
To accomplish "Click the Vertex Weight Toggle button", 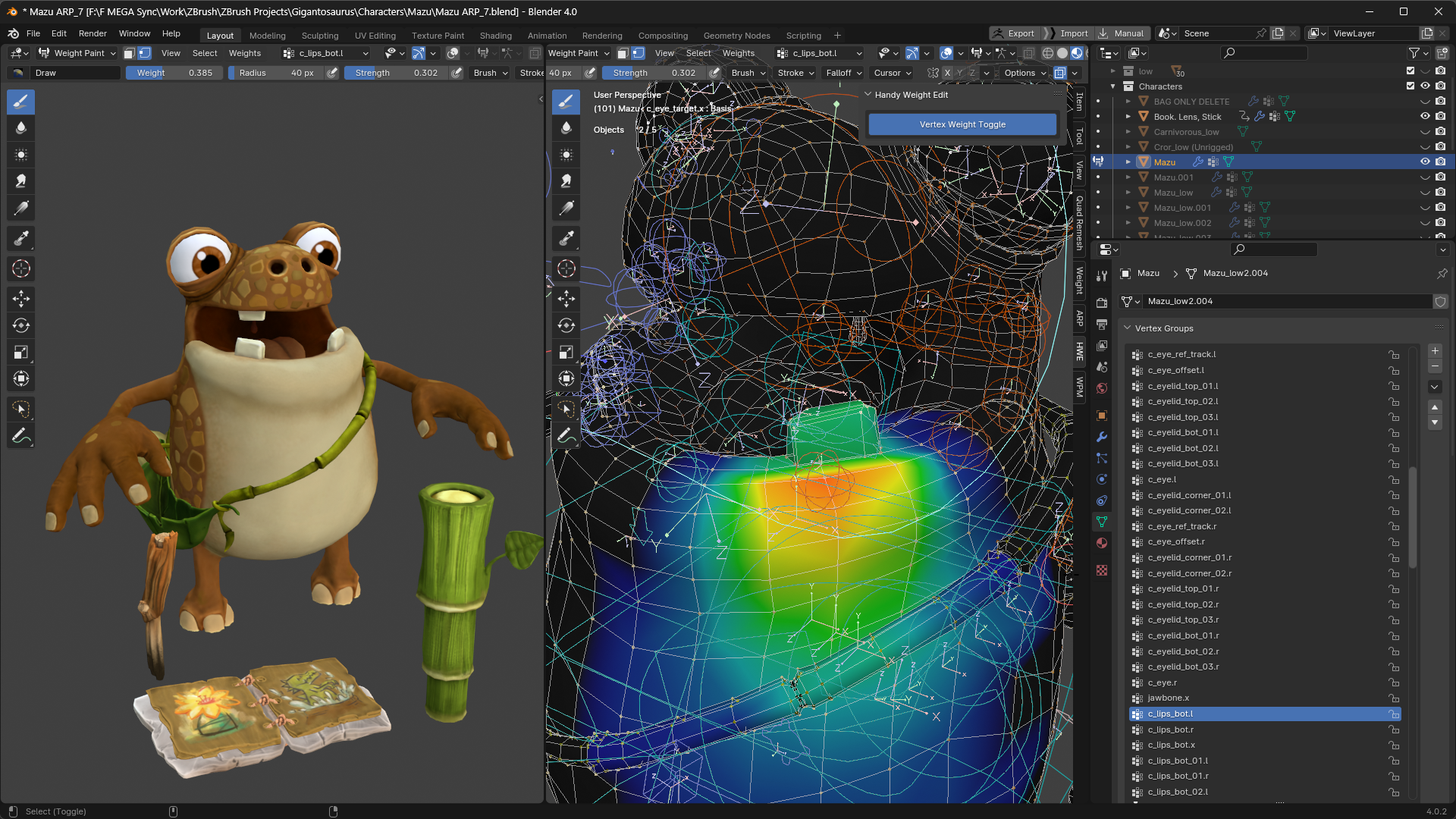I will tap(962, 124).
